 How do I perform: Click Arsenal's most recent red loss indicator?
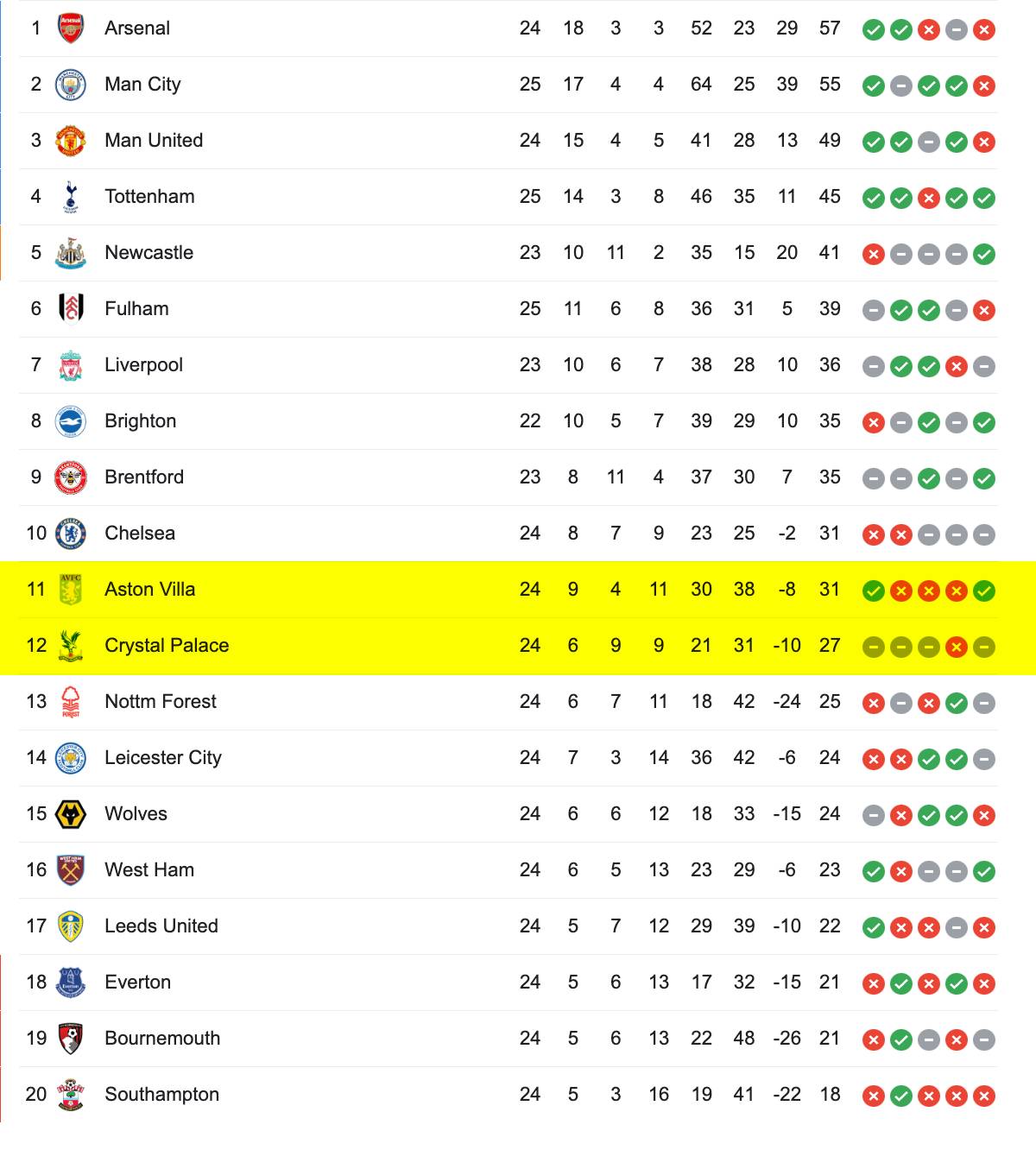click(984, 30)
